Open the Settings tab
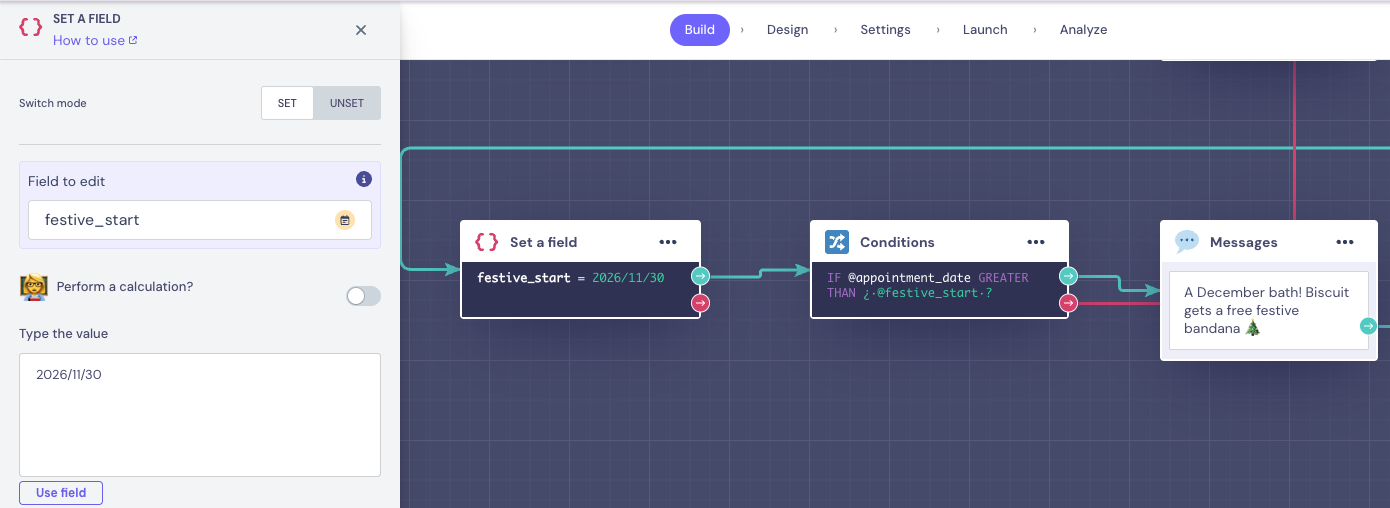The width and height of the screenshot is (1390, 508). [x=885, y=30]
